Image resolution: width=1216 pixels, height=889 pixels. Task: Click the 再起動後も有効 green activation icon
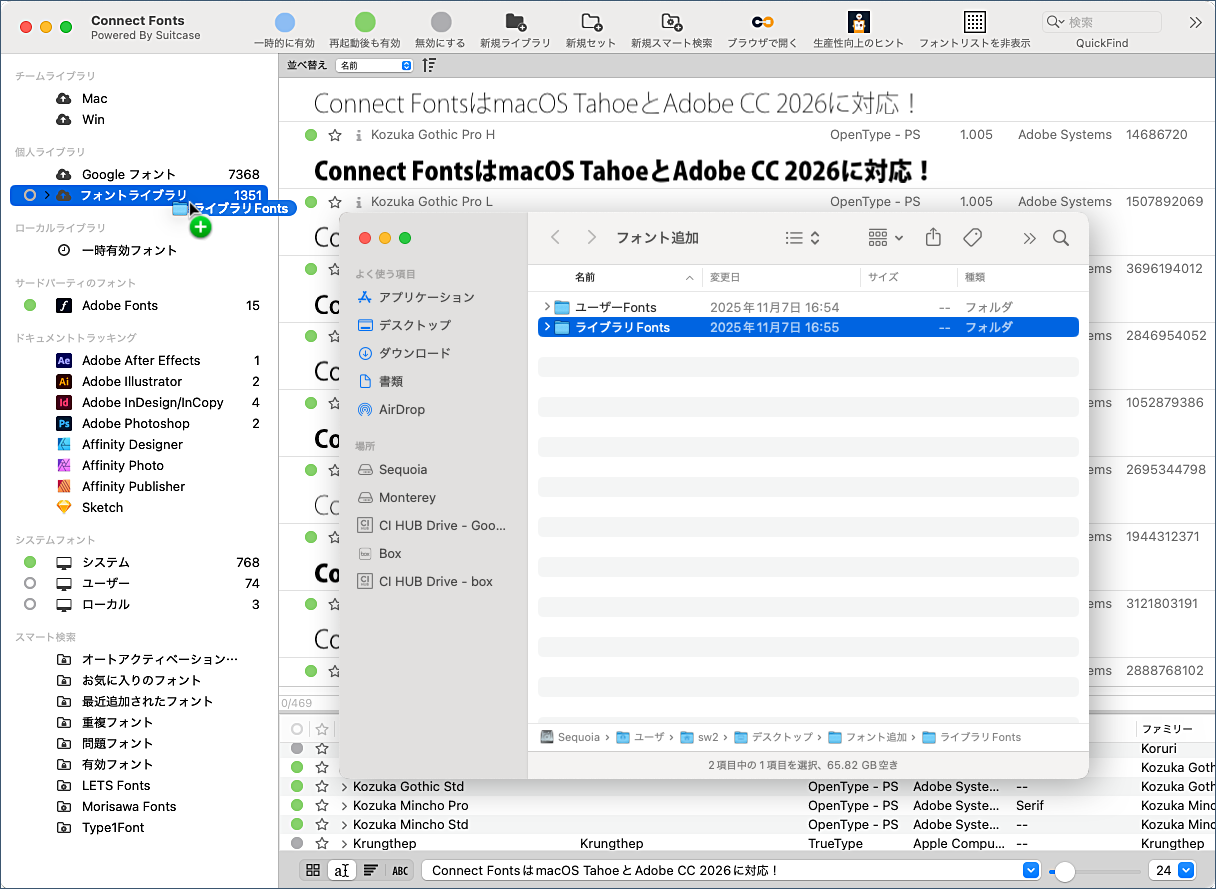[365, 22]
